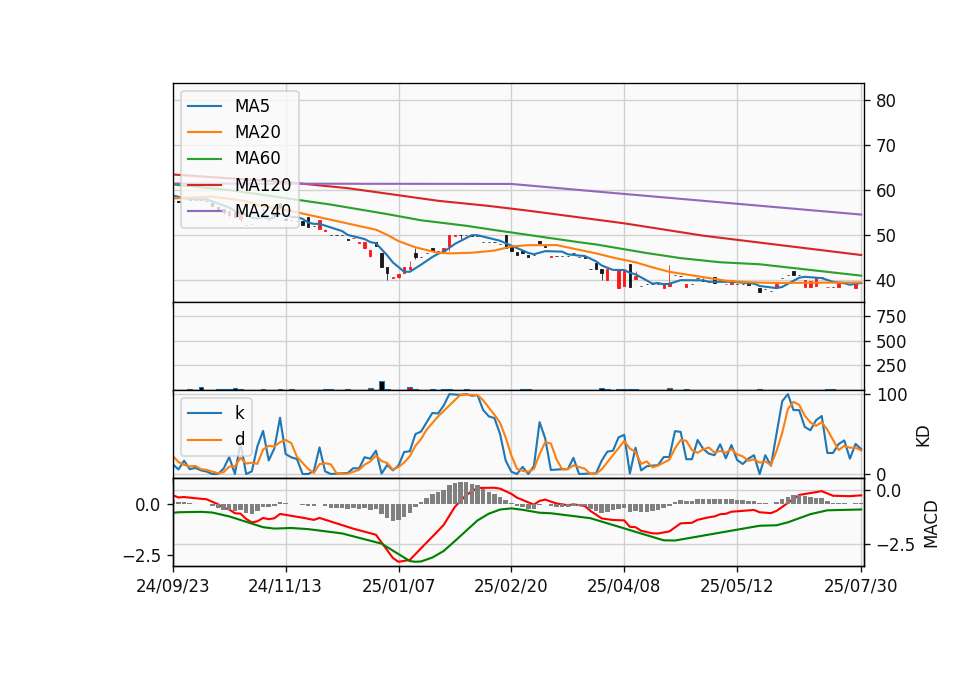Click the KD axis value 100
The width and height of the screenshot is (960, 690).
[892, 395]
